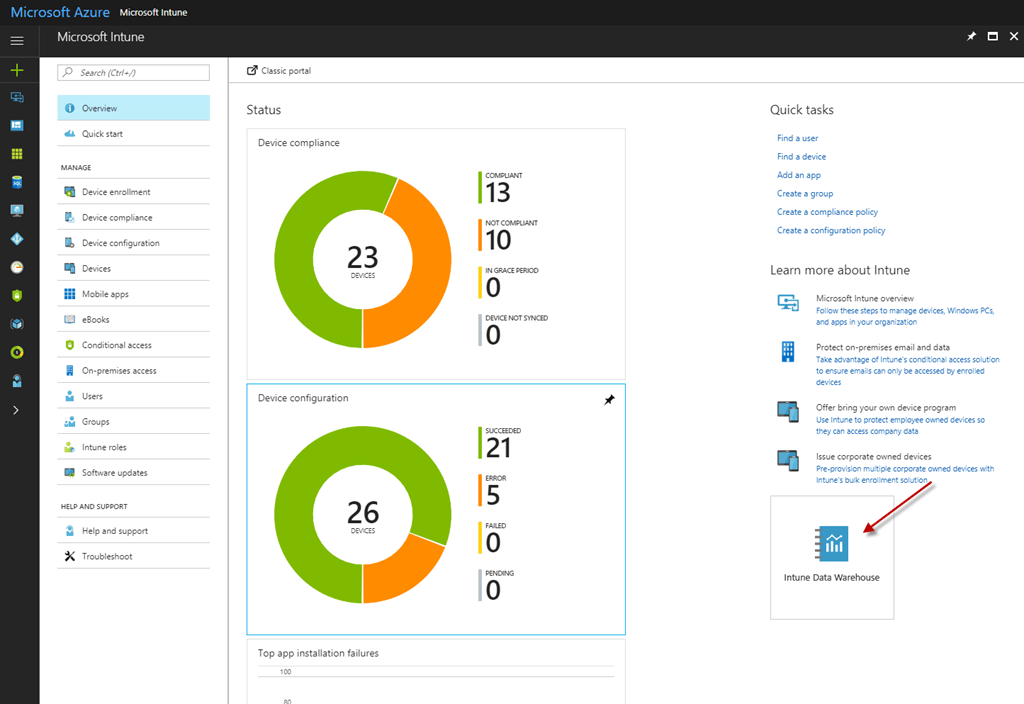
Task: Open the Azure hamburger menu
Action: click(17, 40)
